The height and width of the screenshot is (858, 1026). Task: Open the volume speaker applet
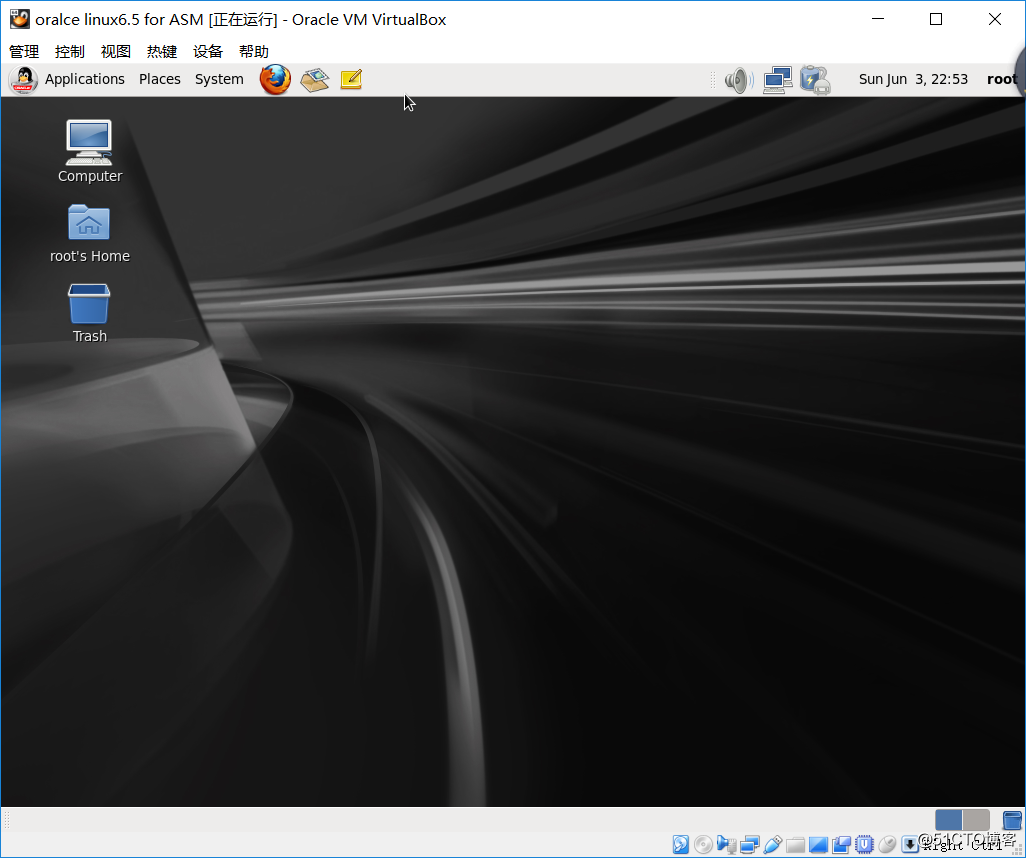[739, 80]
